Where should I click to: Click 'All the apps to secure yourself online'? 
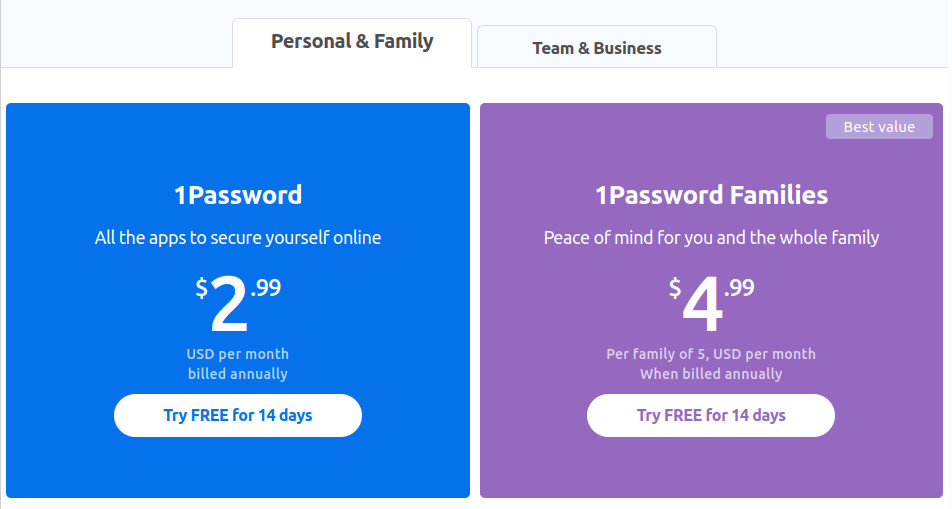[x=238, y=237]
